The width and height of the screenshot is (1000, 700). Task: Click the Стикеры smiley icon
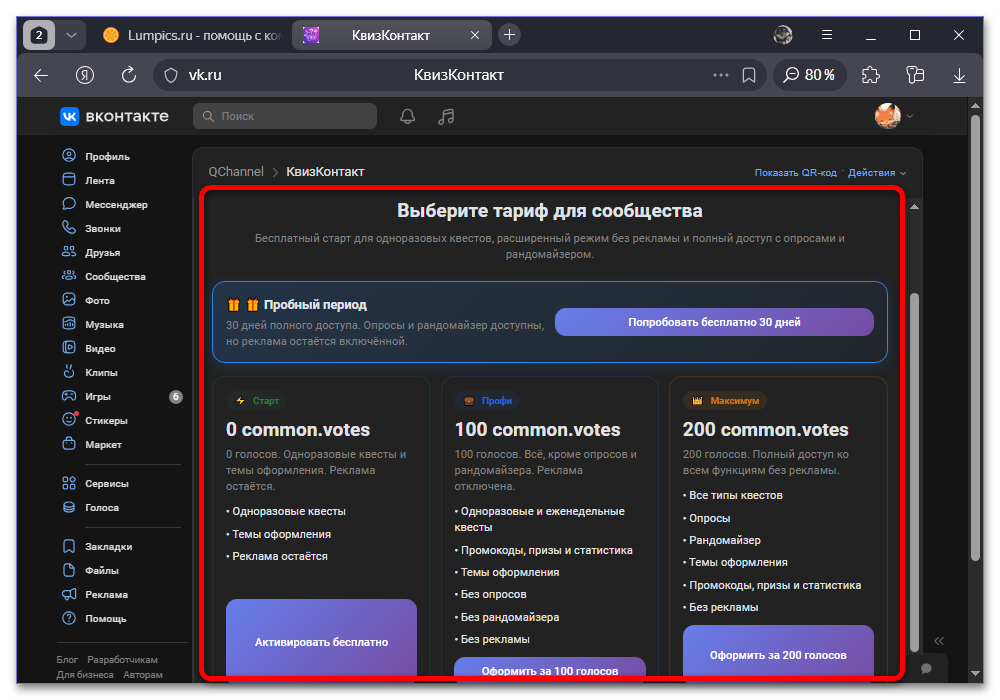pyautogui.click(x=69, y=419)
